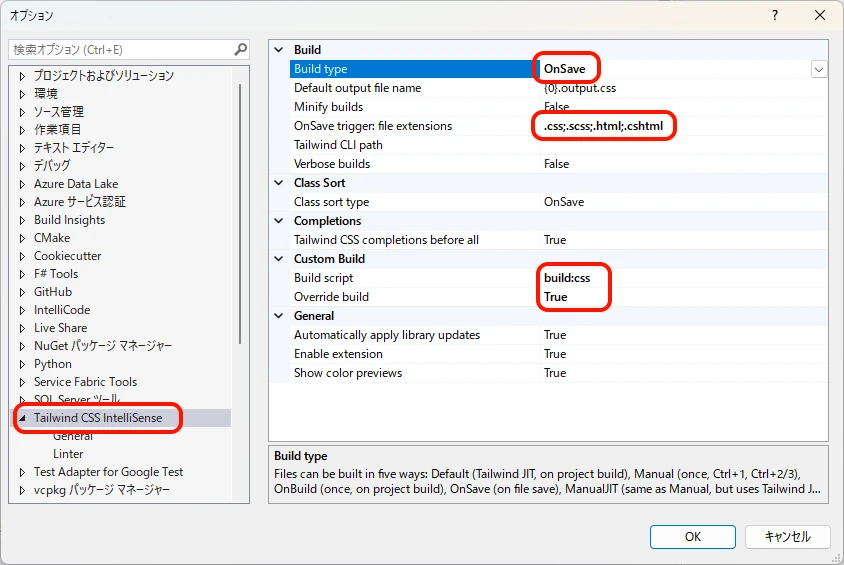Click the キャンセル button
The height and width of the screenshot is (565, 844).
click(x=787, y=536)
